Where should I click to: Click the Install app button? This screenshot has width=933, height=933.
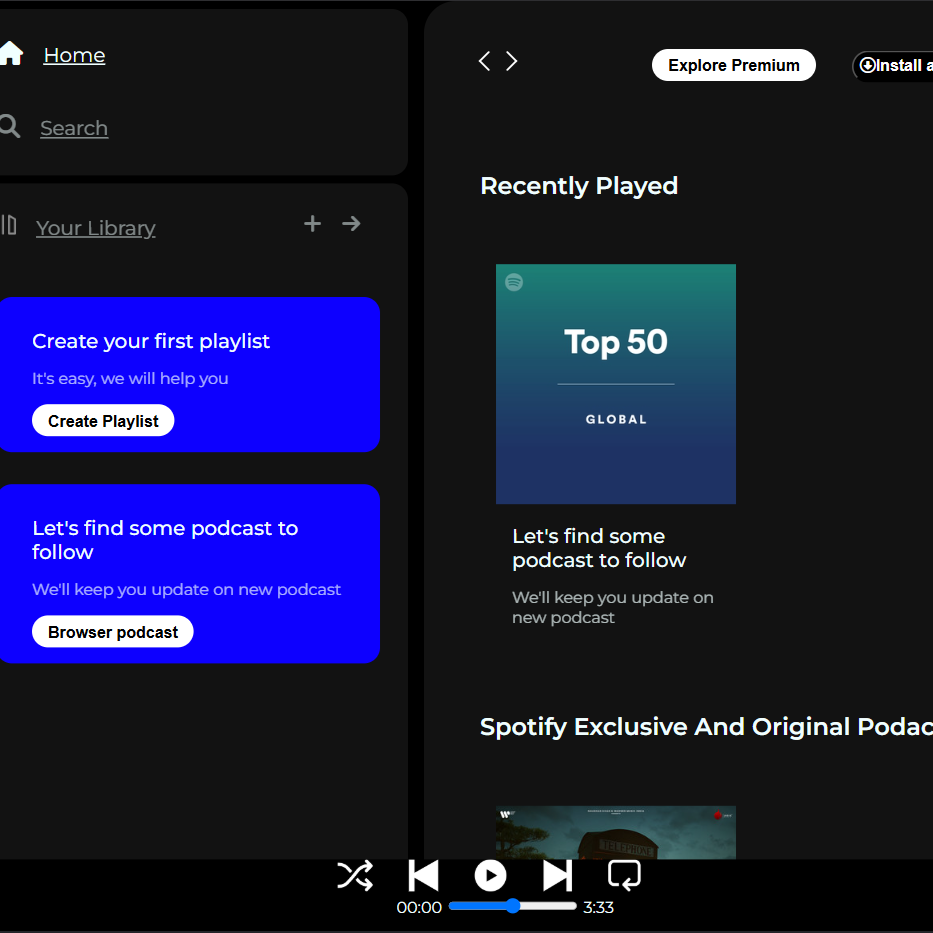coord(893,65)
